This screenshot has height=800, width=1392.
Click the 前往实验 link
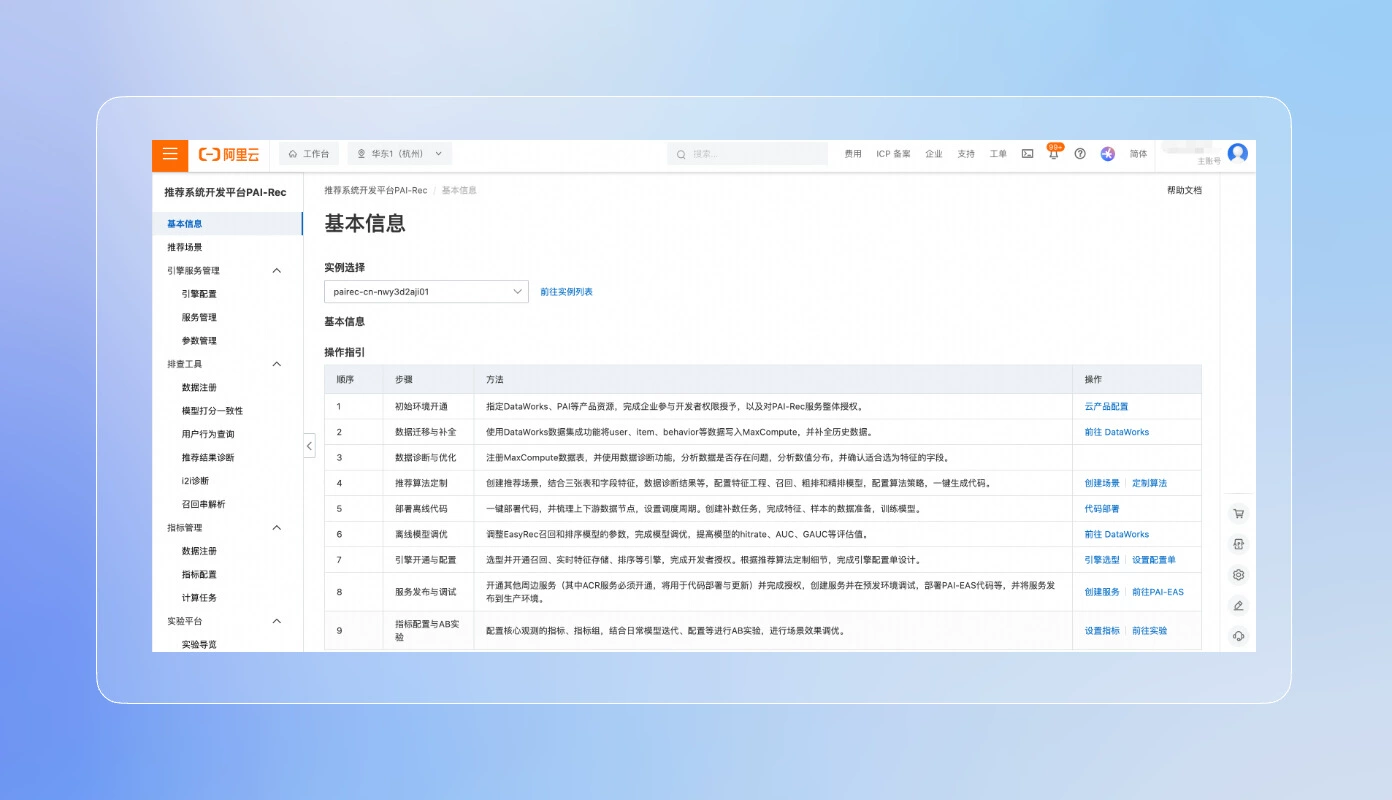click(x=1149, y=631)
